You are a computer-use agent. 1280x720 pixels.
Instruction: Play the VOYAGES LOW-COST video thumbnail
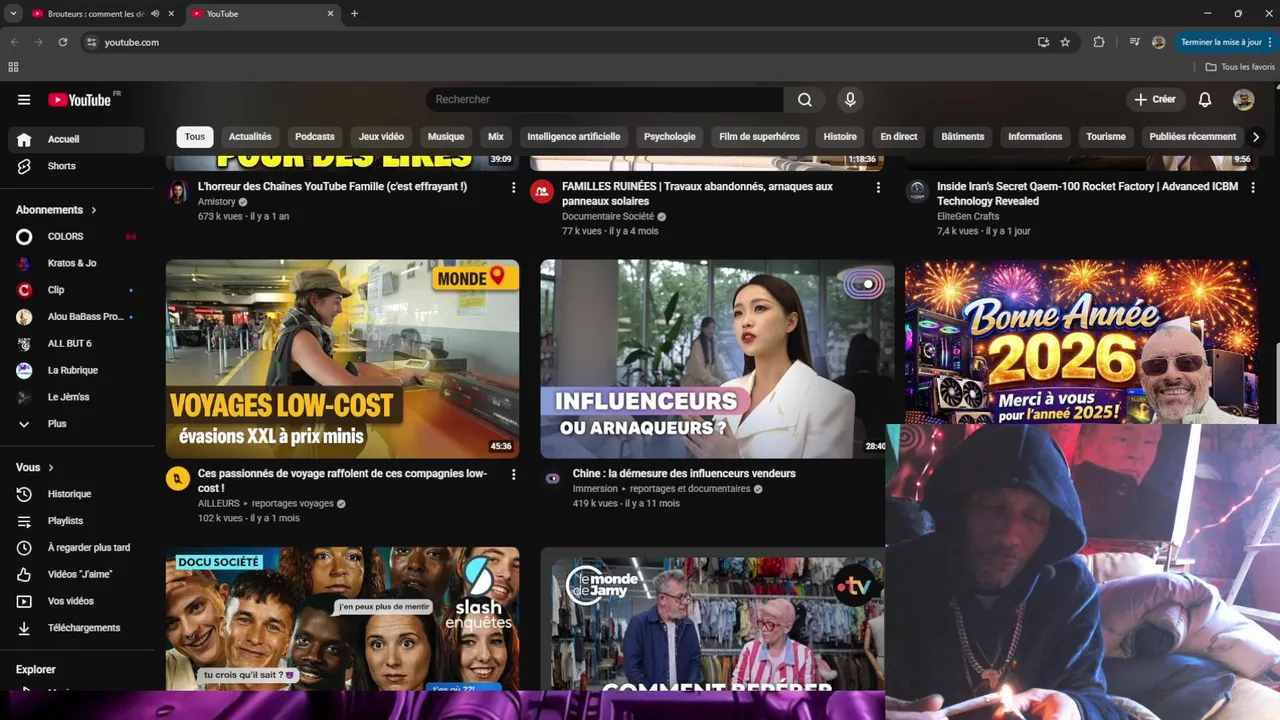[x=342, y=359]
